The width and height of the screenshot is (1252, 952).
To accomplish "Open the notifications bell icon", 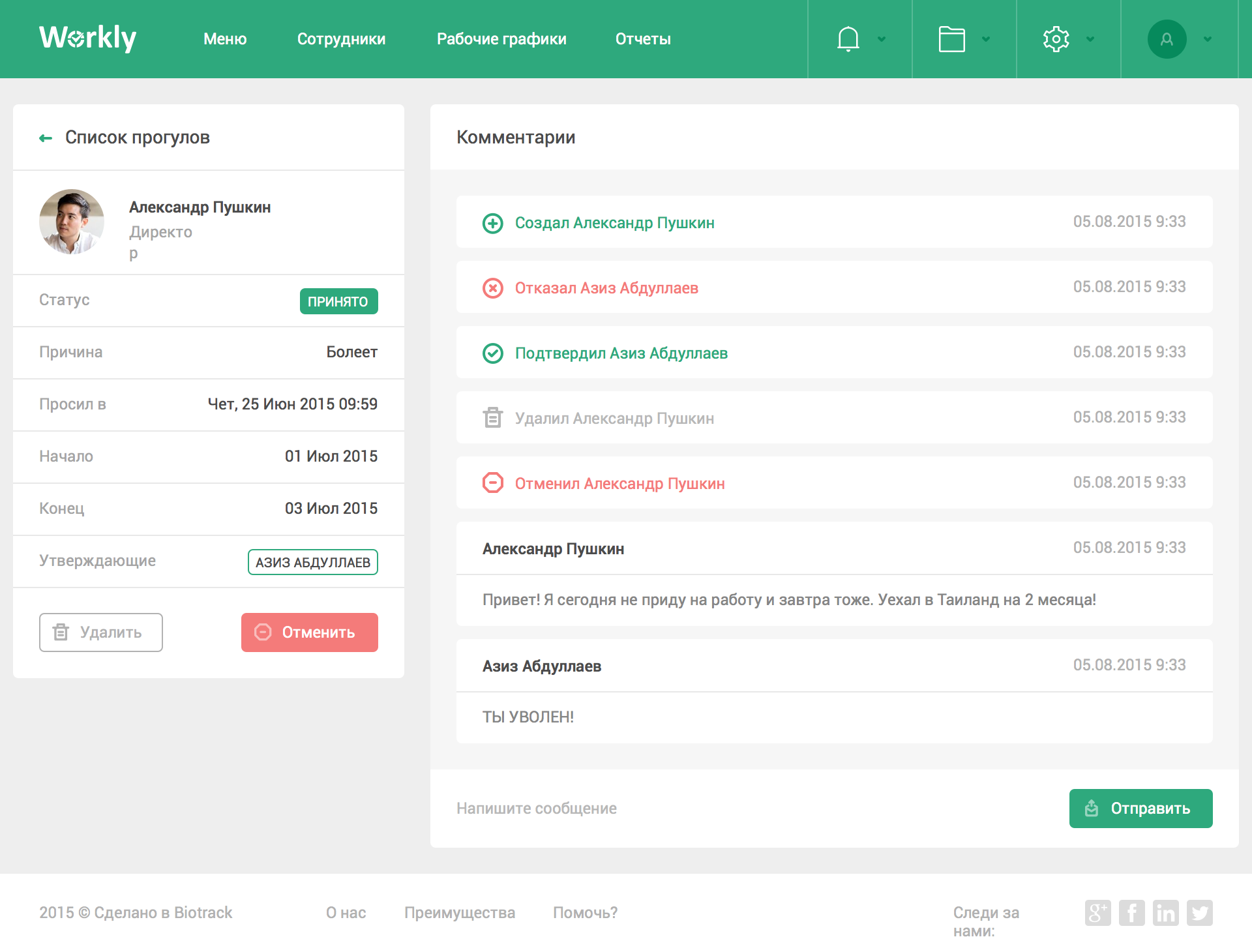I will coord(847,38).
